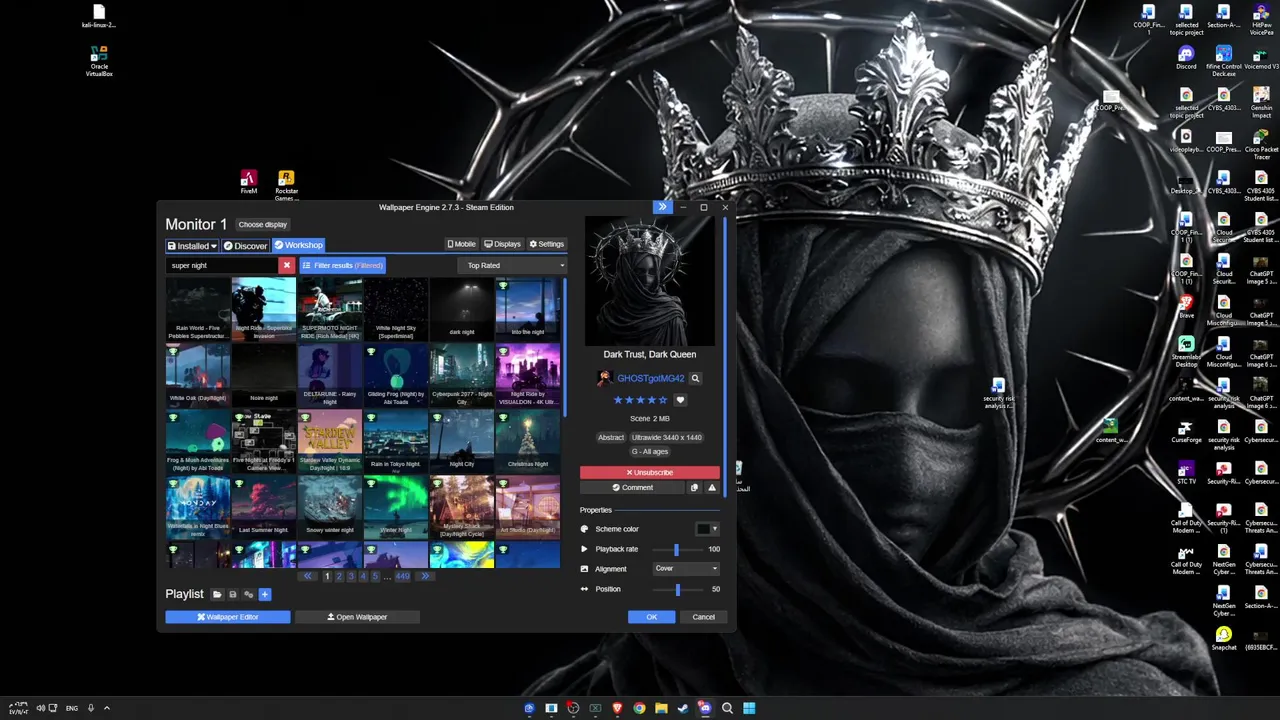1280x720 pixels.
Task: Open the Settings section
Action: tap(546, 244)
